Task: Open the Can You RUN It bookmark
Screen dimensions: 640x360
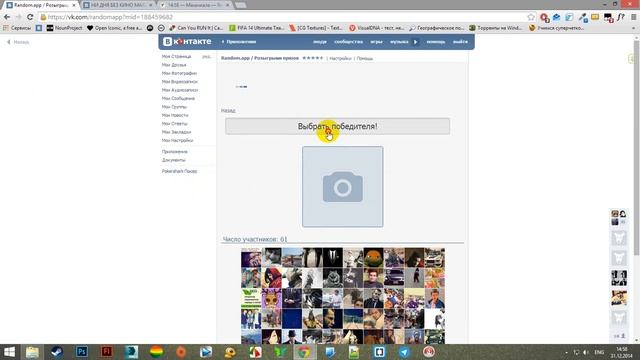Action: (196, 28)
